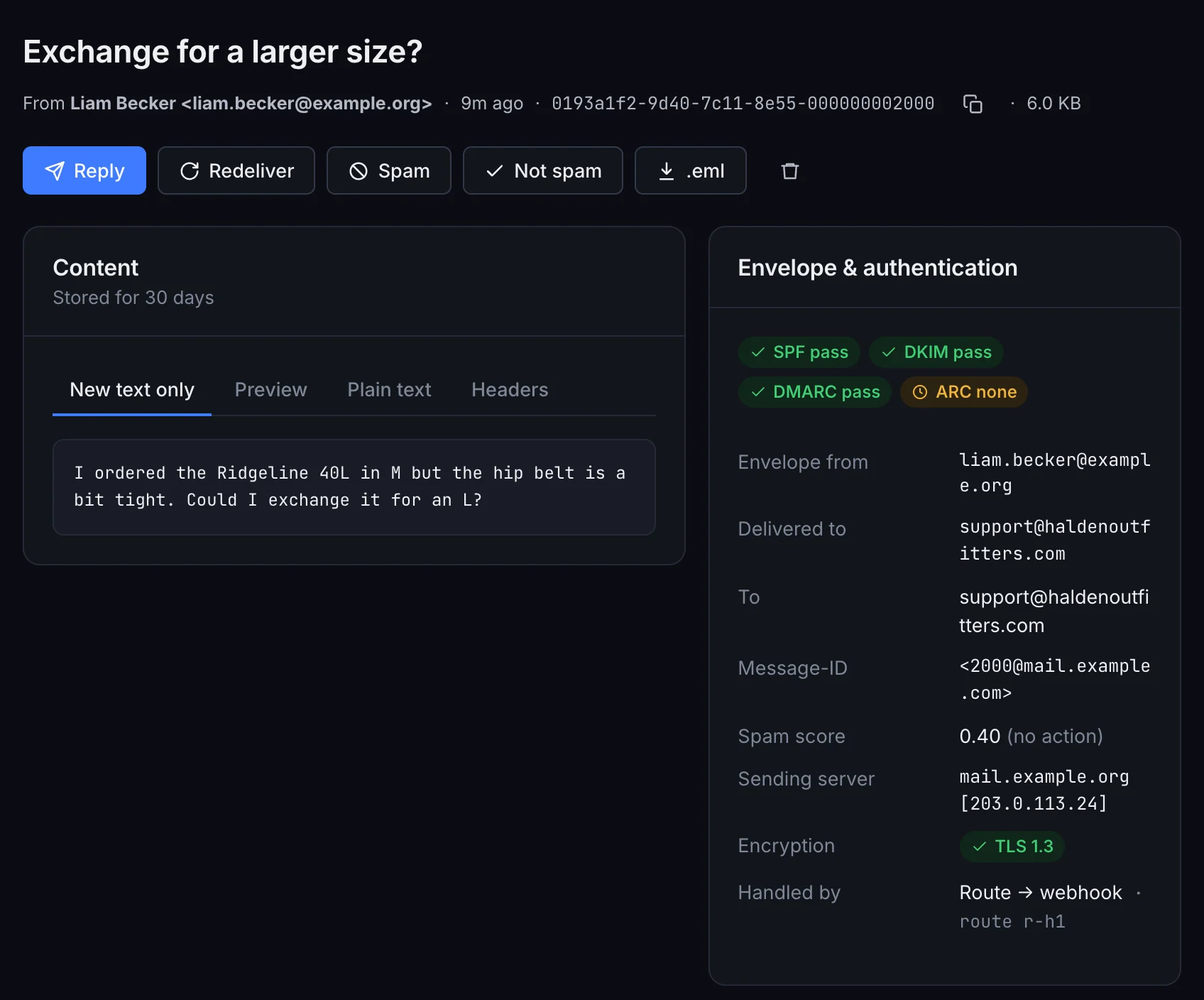Click the route r-h1 identifier
Viewport: 1204px width, 1000px height.
(1012, 922)
